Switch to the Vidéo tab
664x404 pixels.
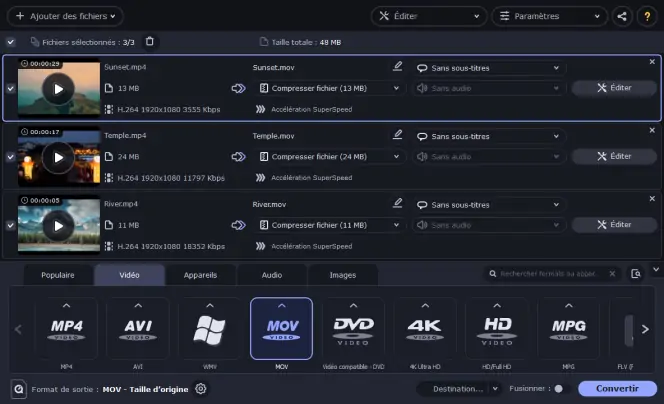point(129,275)
